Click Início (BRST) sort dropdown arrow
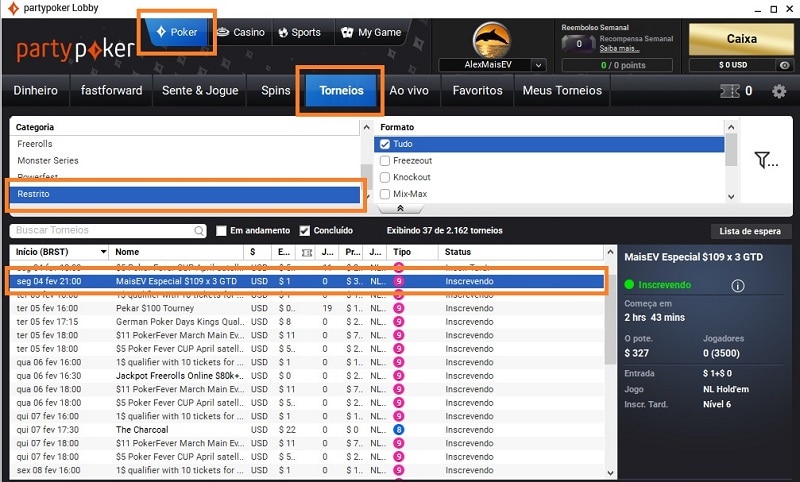This screenshot has height=482, width=800. (x=104, y=252)
